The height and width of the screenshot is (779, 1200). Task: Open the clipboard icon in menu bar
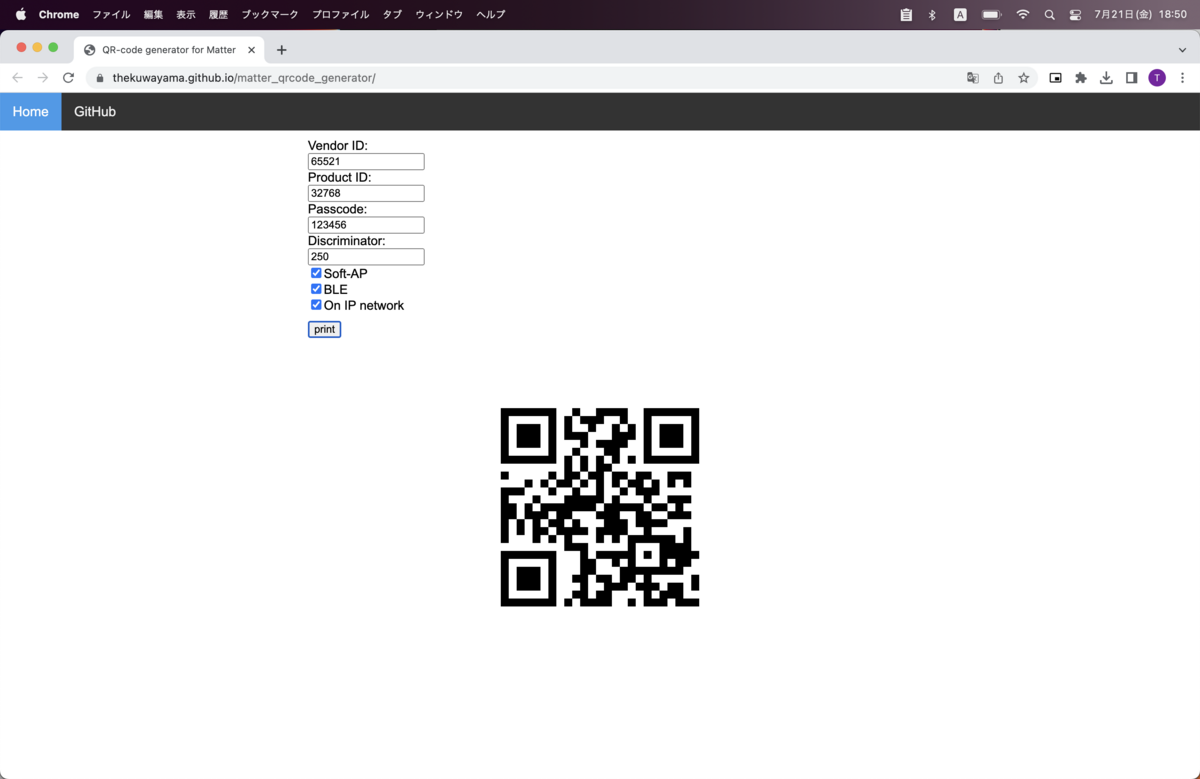coord(906,14)
